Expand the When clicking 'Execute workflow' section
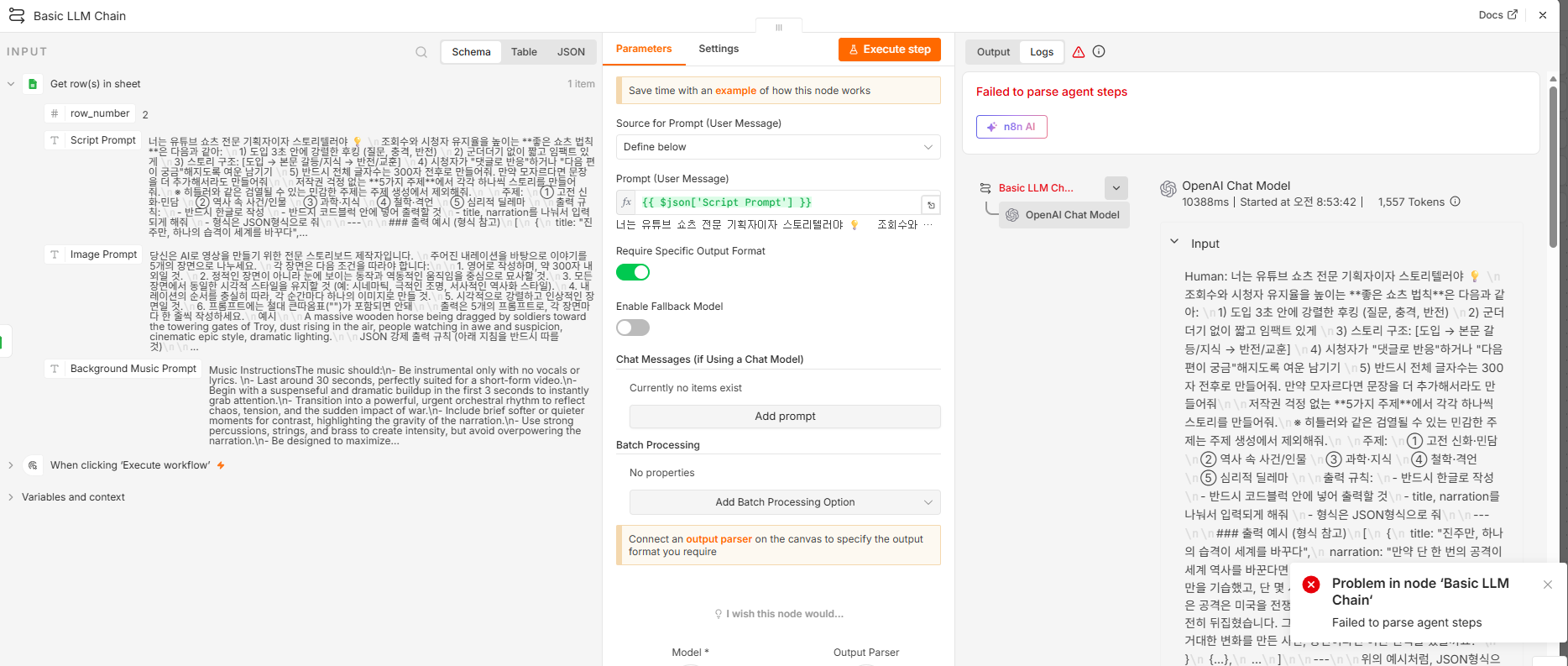The width and height of the screenshot is (1568, 666). tap(11, 465)
